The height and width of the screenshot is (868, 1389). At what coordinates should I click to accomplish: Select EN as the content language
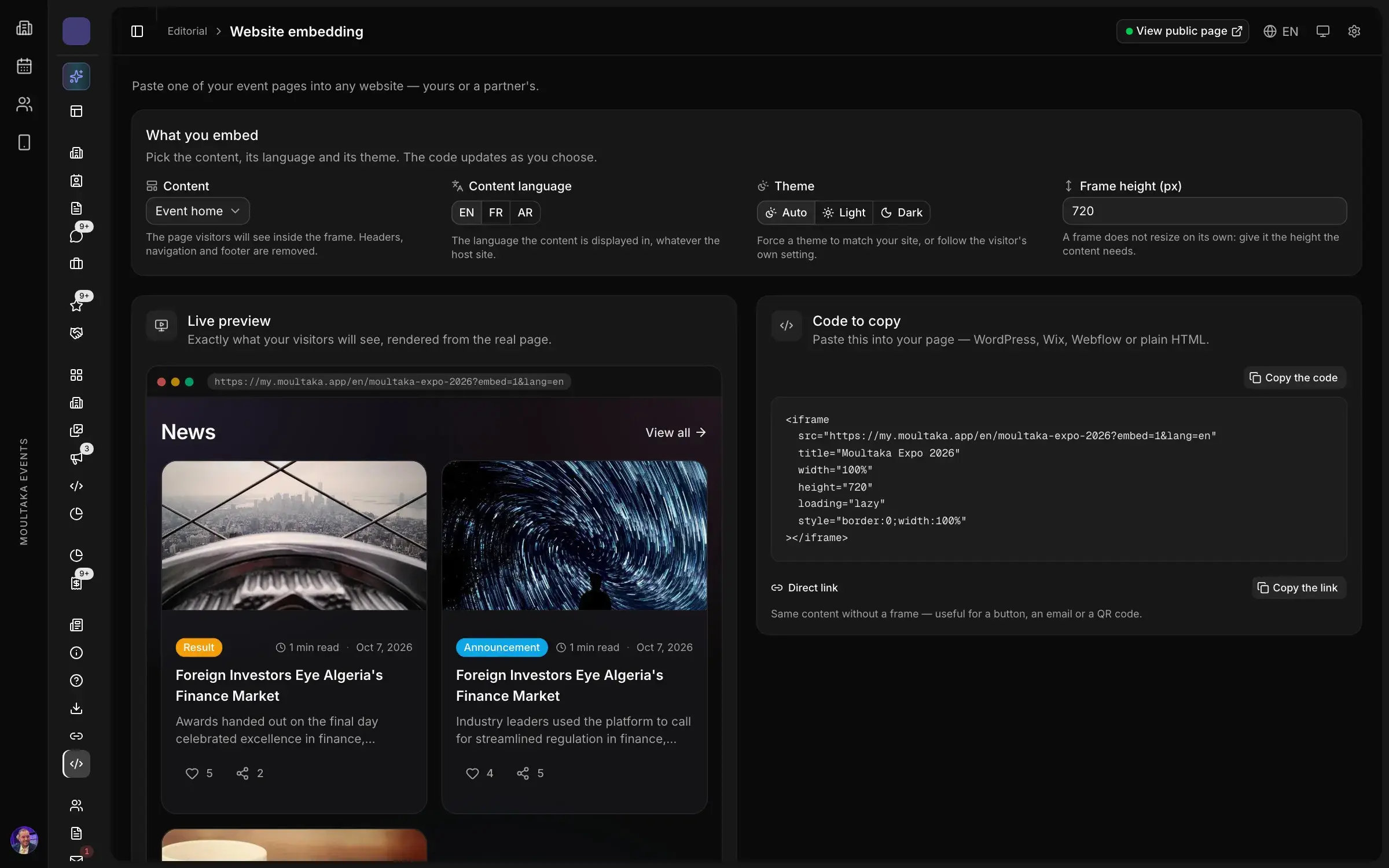point(466,212)
